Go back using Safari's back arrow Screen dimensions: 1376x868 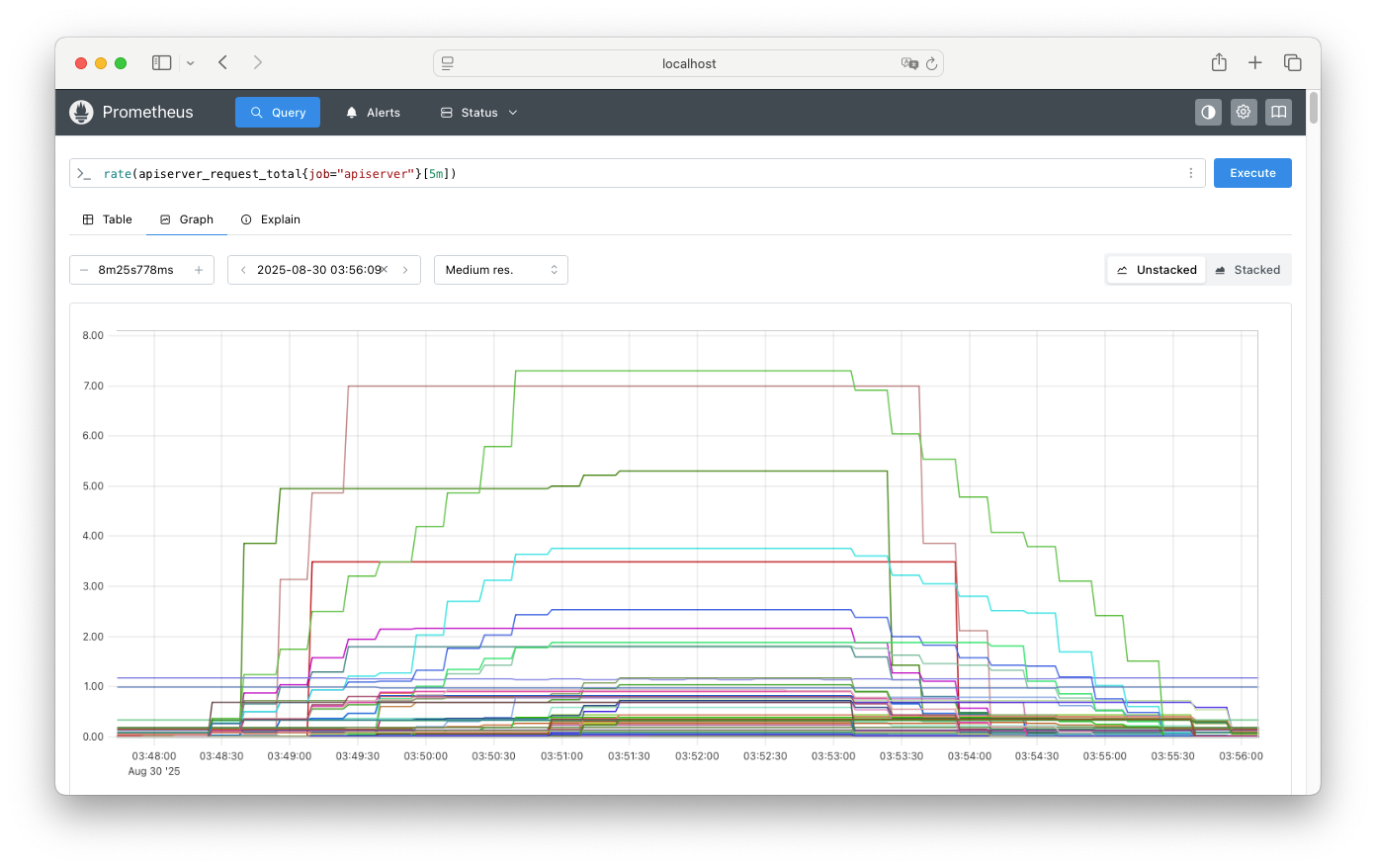coord(223,63)
